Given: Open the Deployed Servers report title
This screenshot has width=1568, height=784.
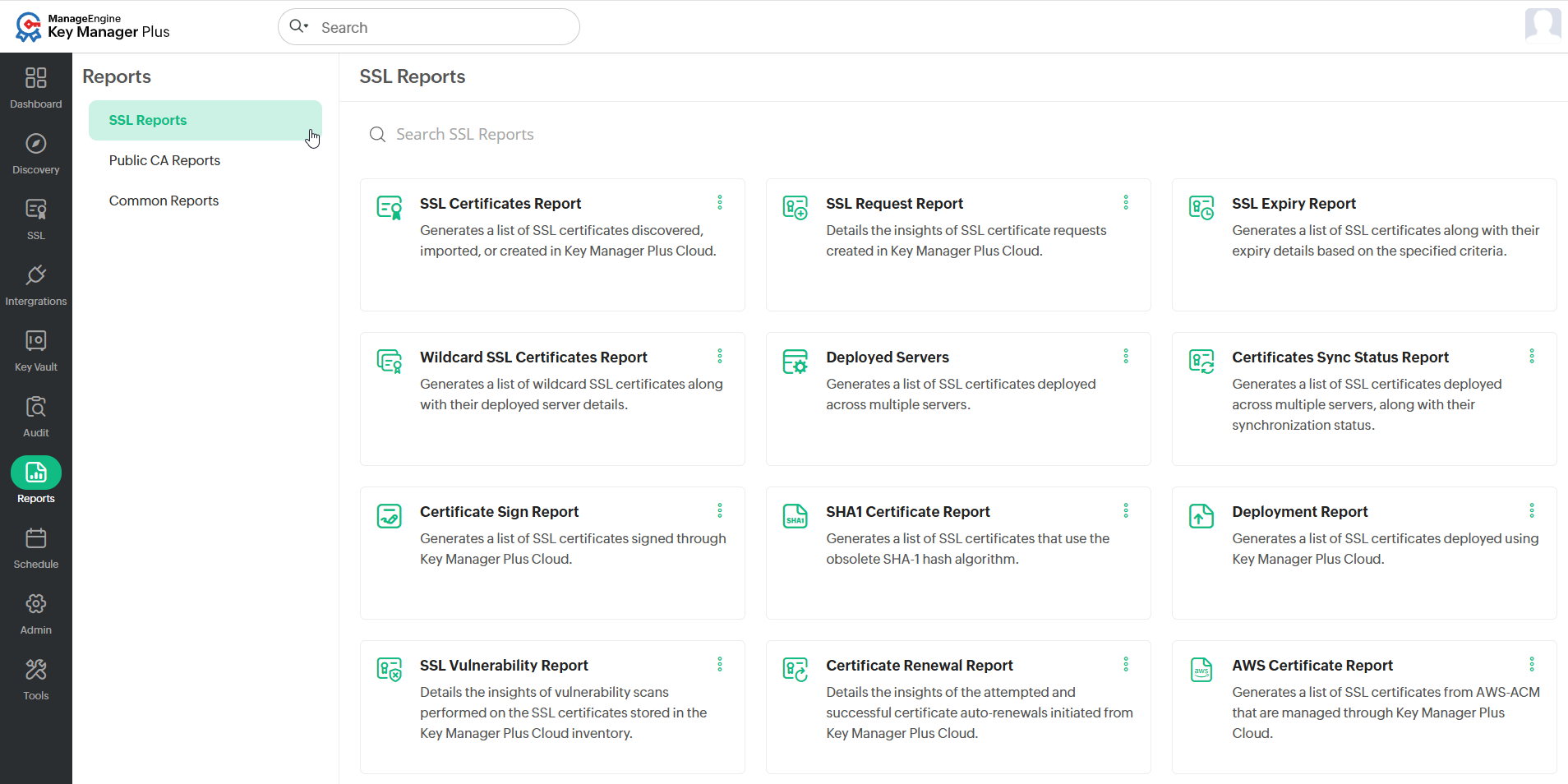Looking at the screenshot, I should [x=888, y=357].
